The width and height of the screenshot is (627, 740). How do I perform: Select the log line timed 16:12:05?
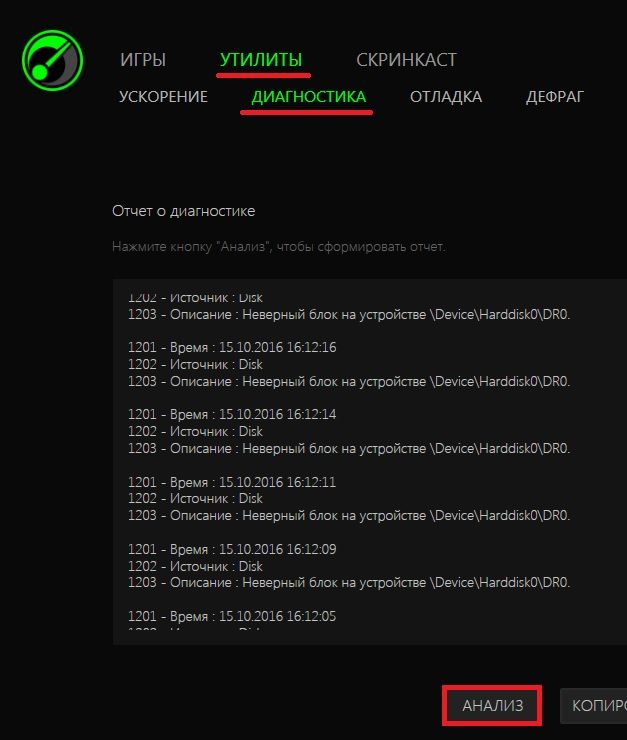click(232, 616)
